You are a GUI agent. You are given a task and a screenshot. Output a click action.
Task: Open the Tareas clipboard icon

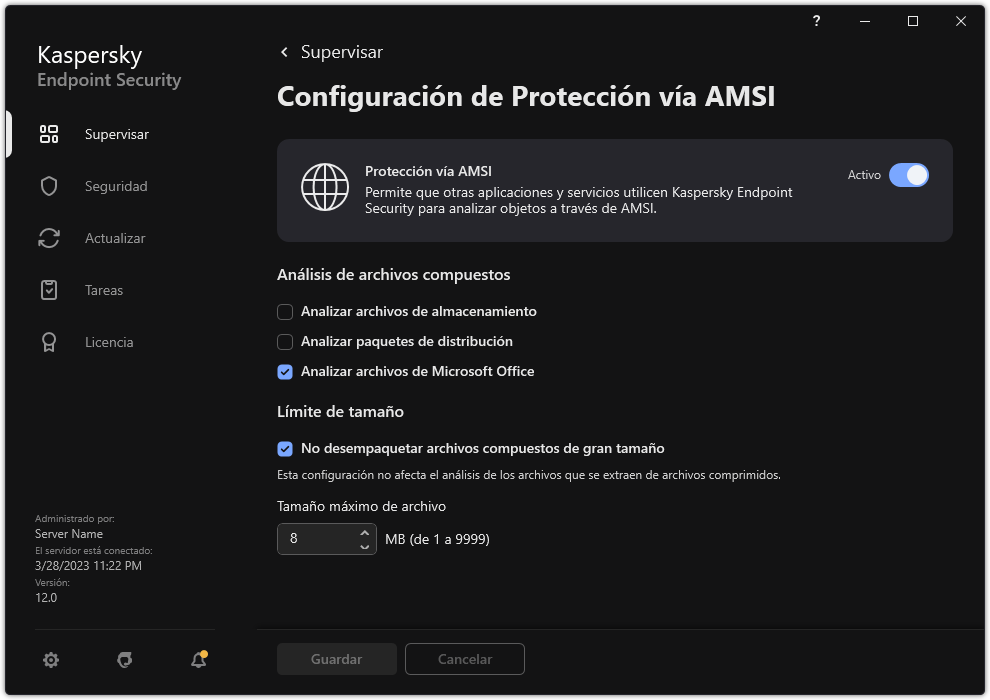point(48,290)
